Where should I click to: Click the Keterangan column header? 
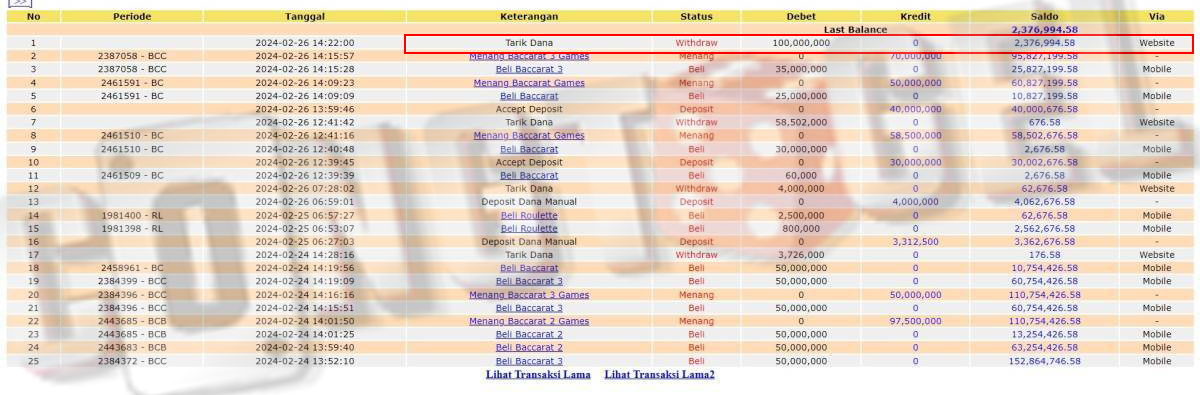pyautogui.click(x=529, y=17)
